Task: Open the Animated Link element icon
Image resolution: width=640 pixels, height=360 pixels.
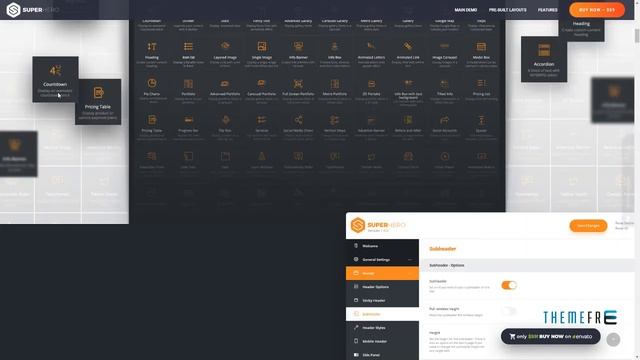Action: (x=408, y=46)
